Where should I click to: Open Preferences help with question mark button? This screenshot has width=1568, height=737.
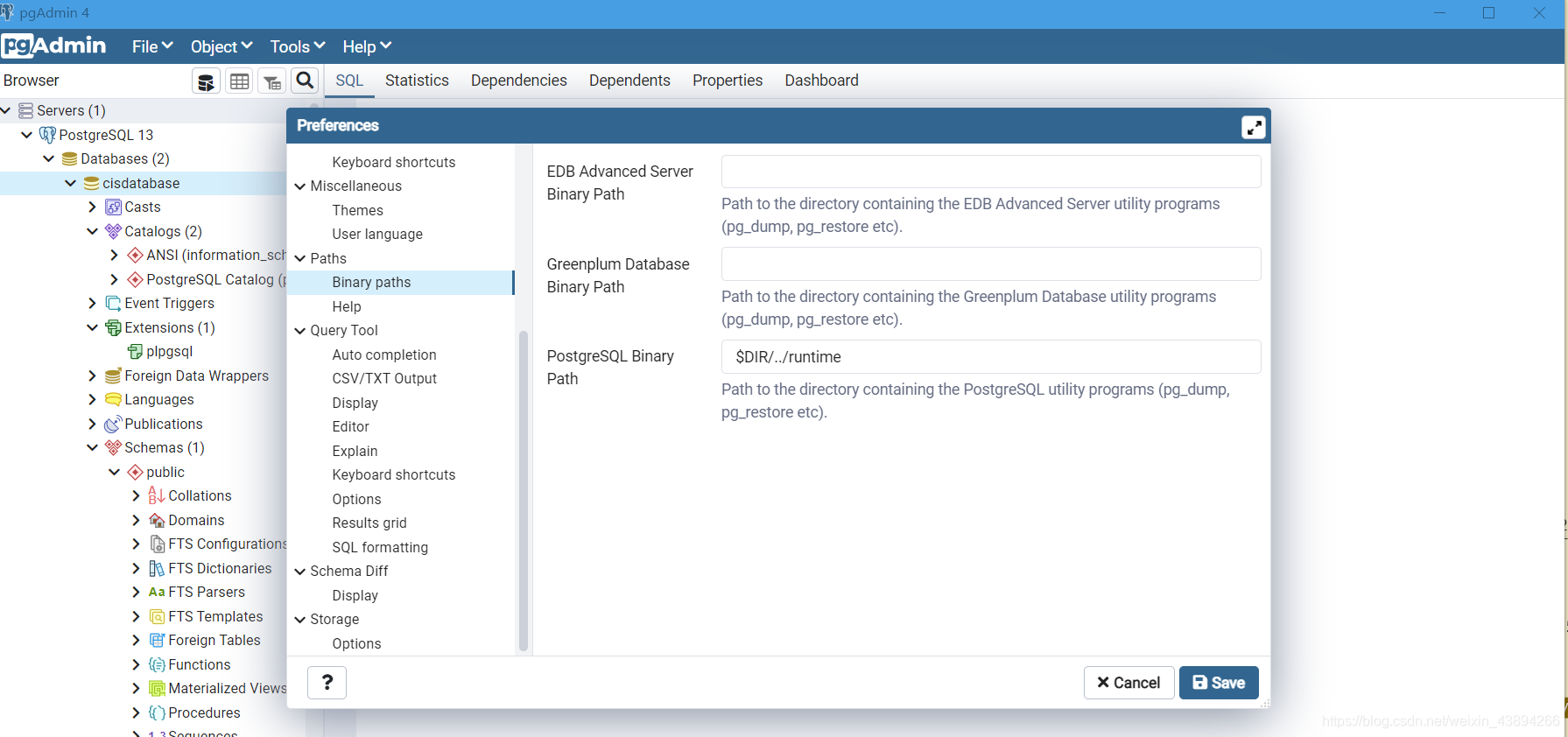327,683
